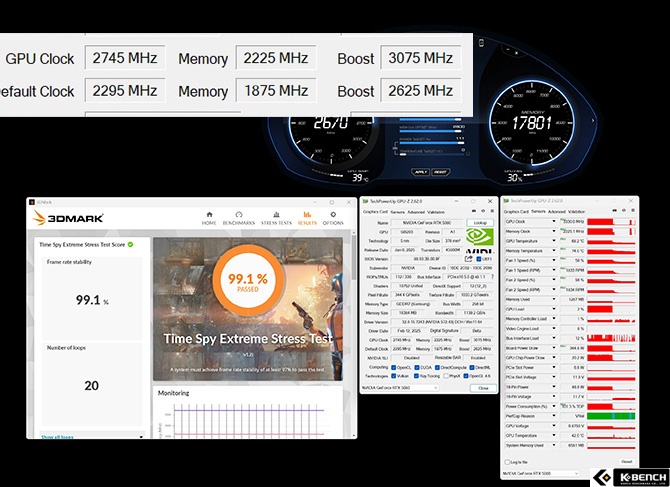Click the Bus Interface question mark in GPU-Z

[x=492, y=277]
